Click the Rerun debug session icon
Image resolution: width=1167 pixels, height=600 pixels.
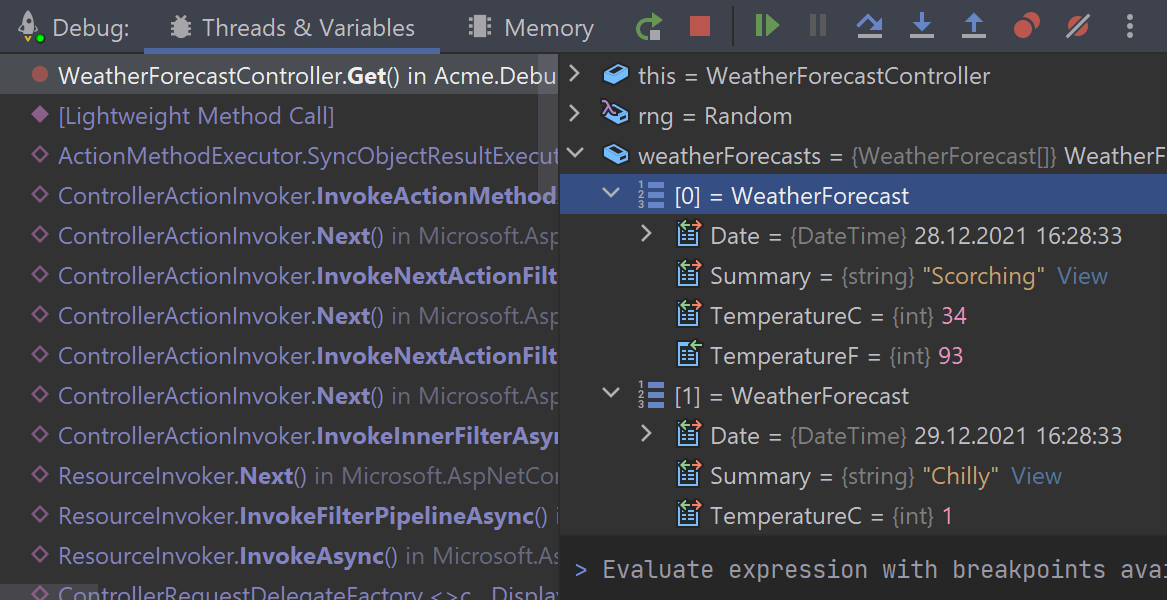click(650, 27)
